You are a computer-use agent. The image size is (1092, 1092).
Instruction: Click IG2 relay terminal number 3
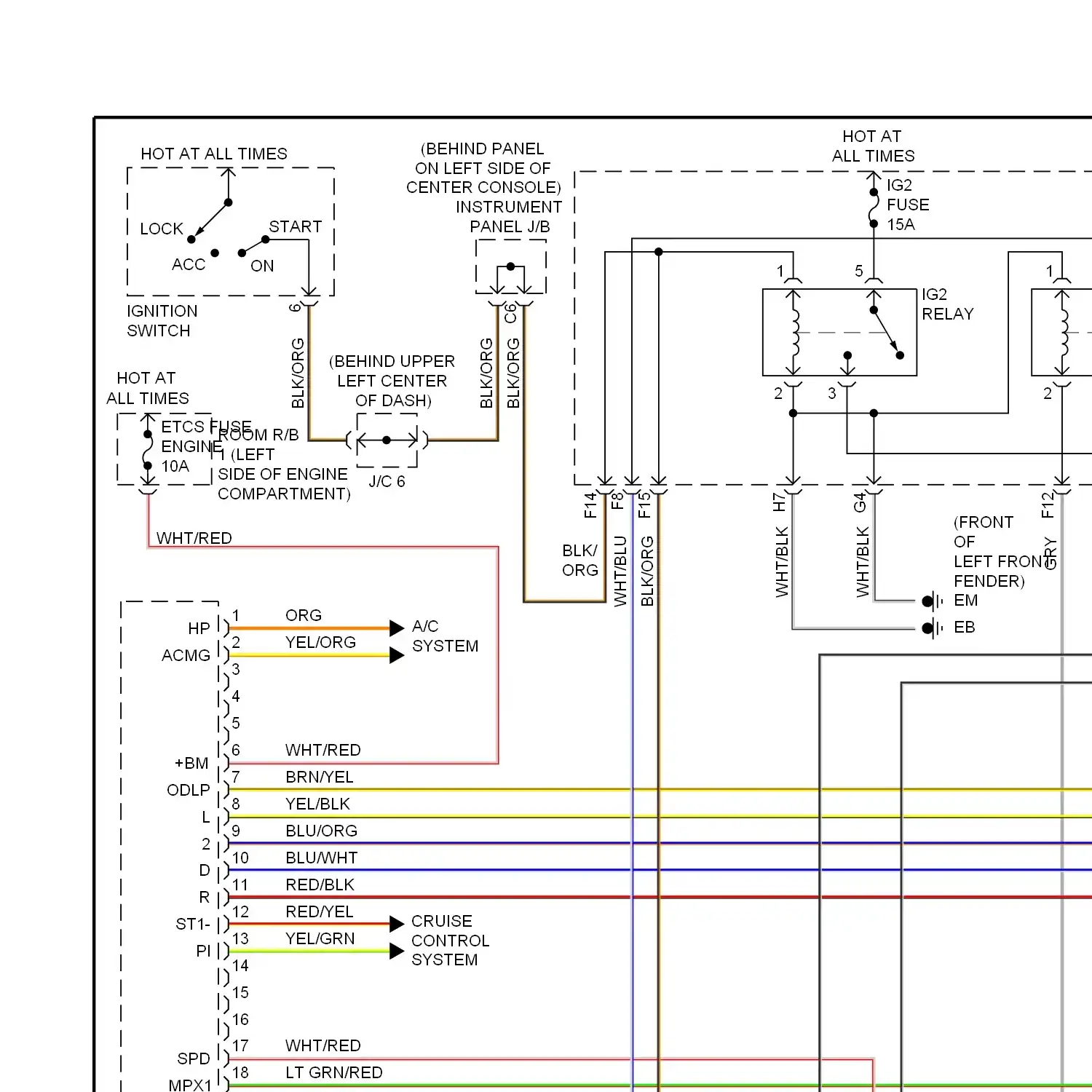coord(832,393)
